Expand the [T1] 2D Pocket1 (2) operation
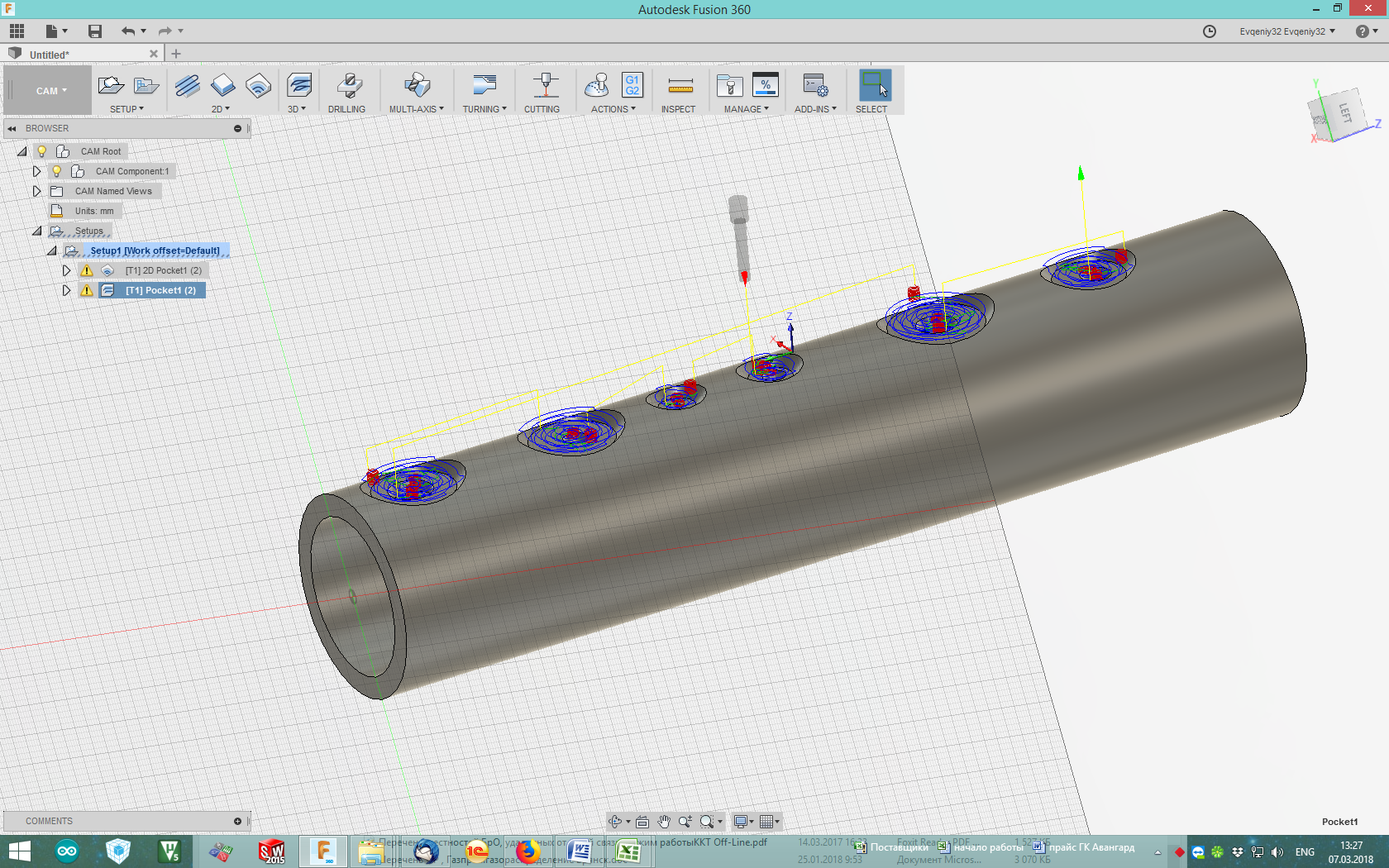 click(66, 270)
